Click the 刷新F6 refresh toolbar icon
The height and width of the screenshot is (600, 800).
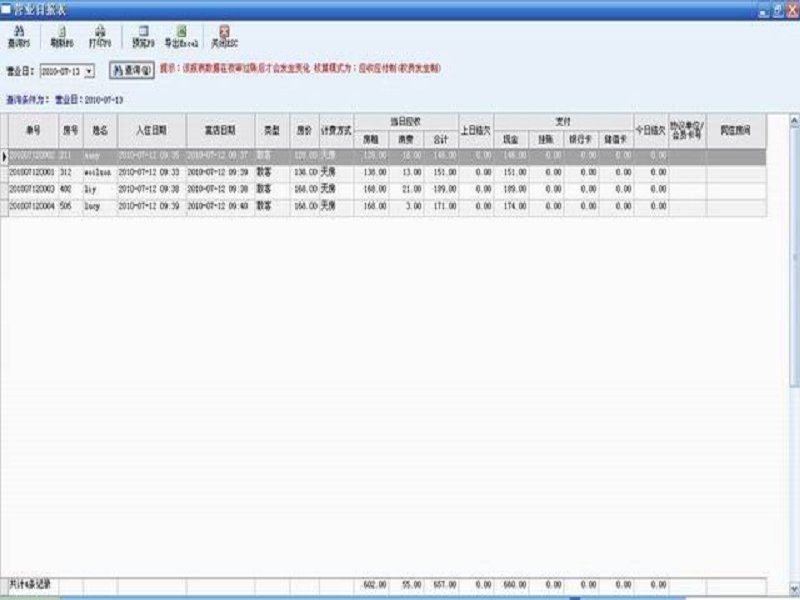coord(60,37)
